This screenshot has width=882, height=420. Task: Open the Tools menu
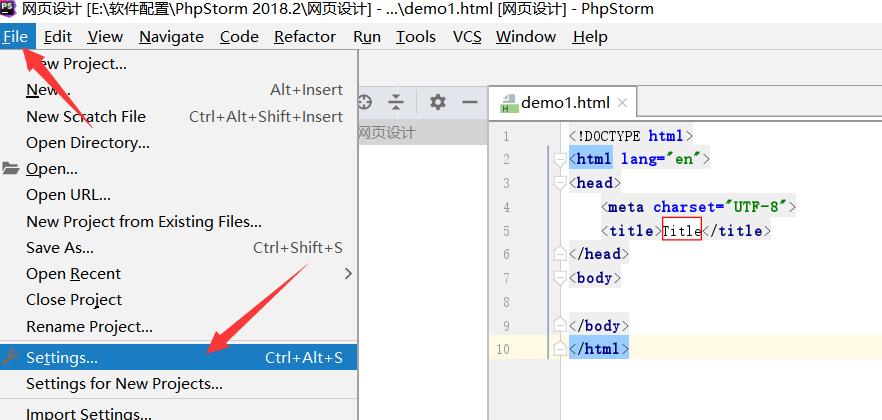coord(416,37)
